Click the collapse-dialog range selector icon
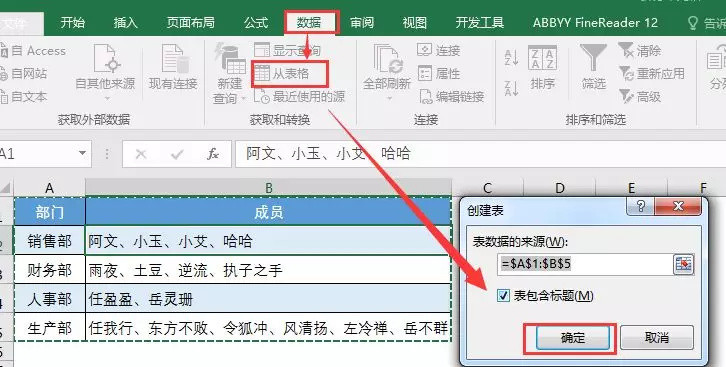Image resolution: width=726 pixels, height=367 pixels. [x=683, y=264]
